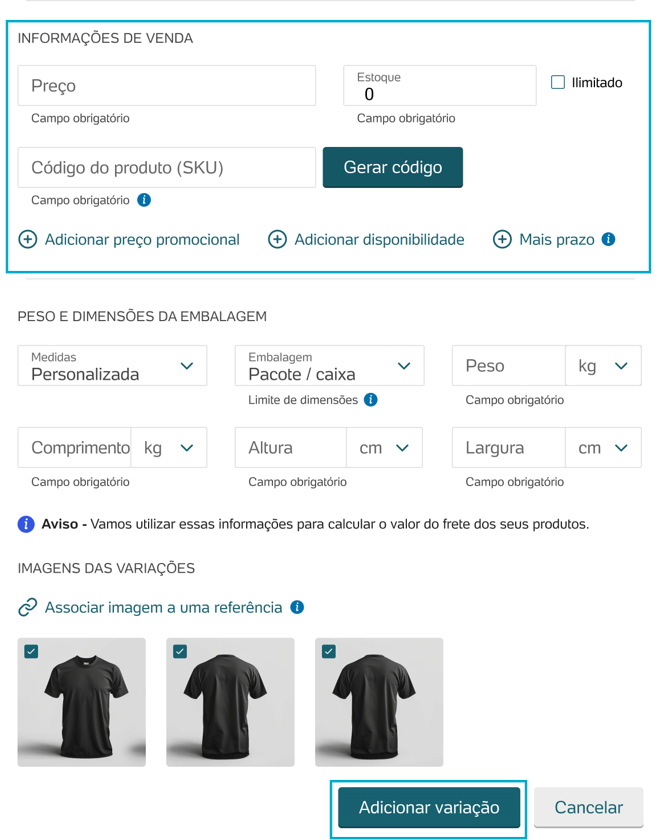Open the Altura cm unit dropdown
This screenshot has width=661, height=840.
[384, 447]
